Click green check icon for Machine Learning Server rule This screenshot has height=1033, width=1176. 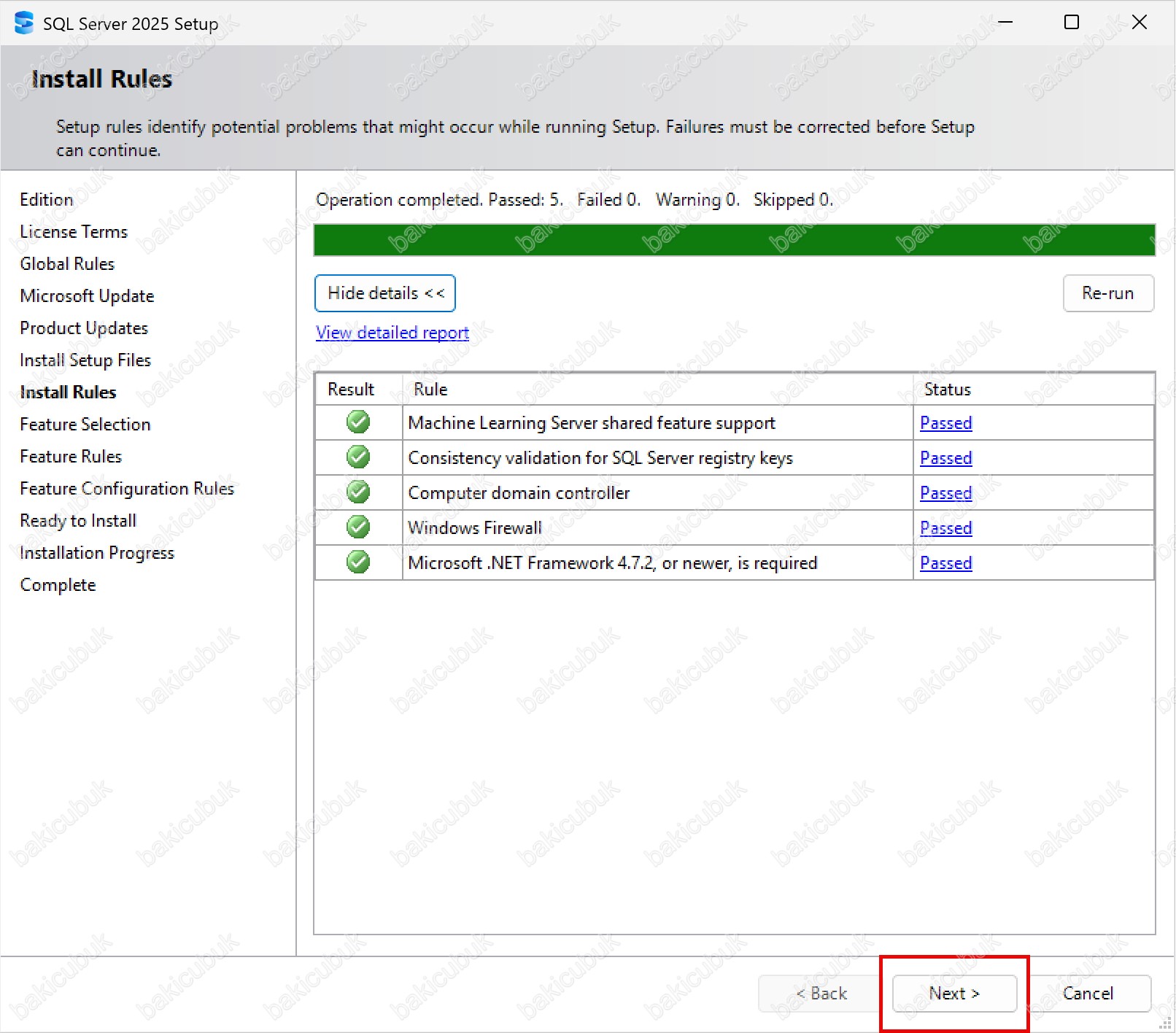pyautogui.click(x=358, y=422)
